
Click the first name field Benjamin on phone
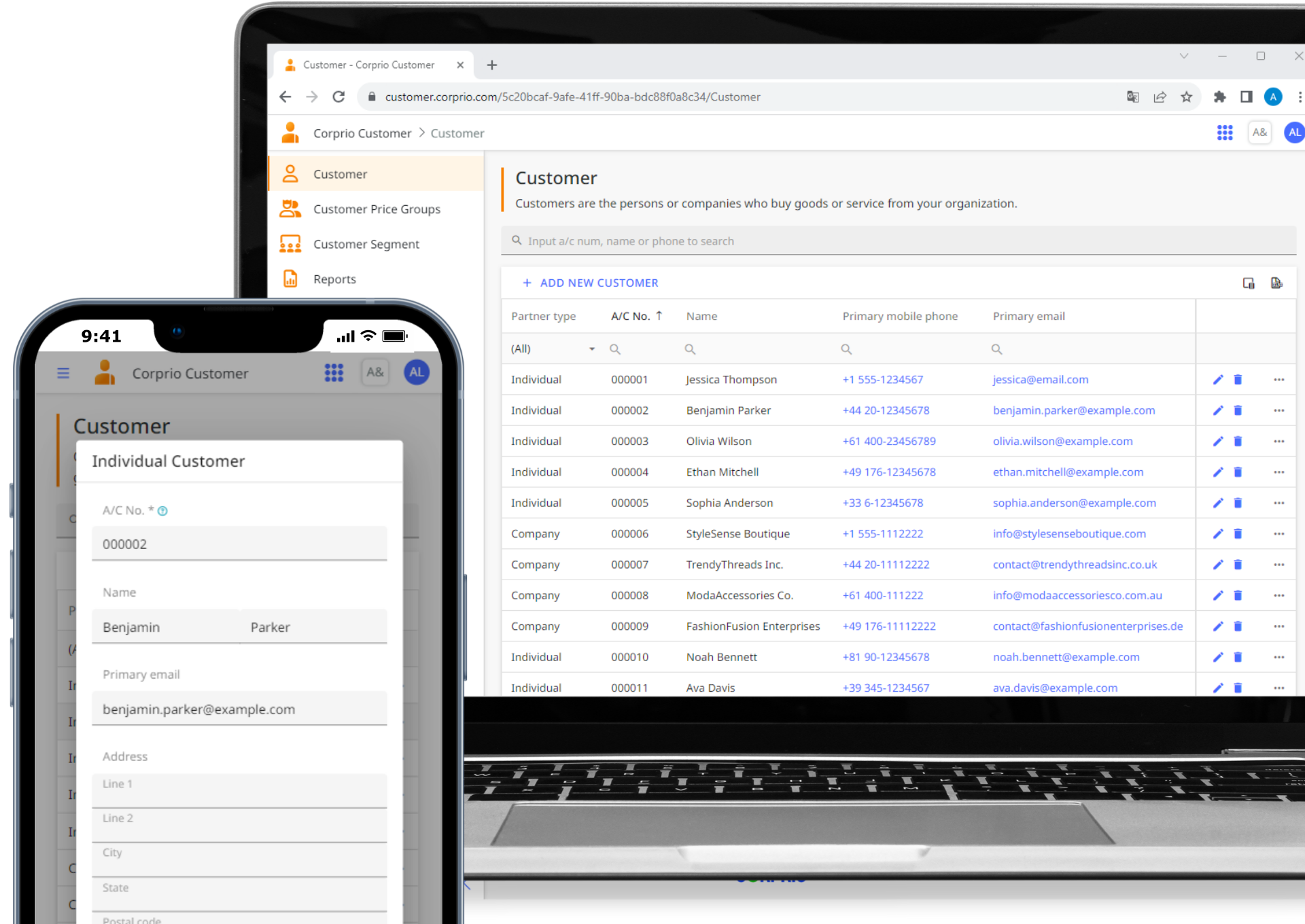166,627
